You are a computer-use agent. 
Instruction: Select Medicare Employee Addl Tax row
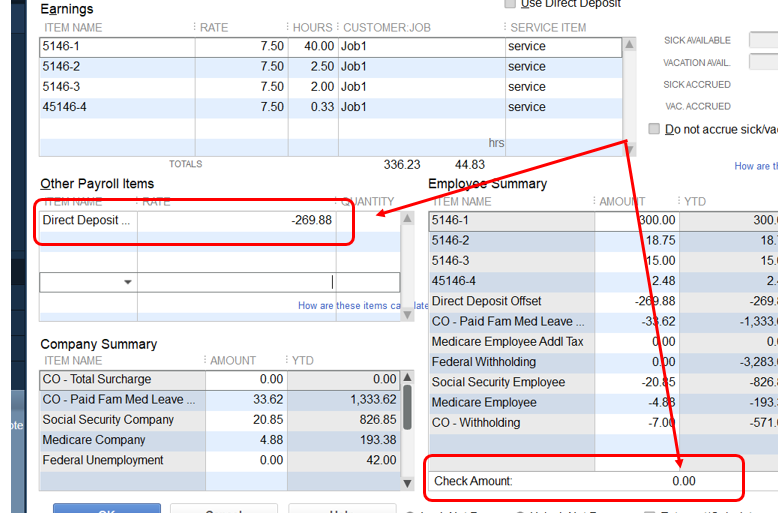(x=603, y=342)
